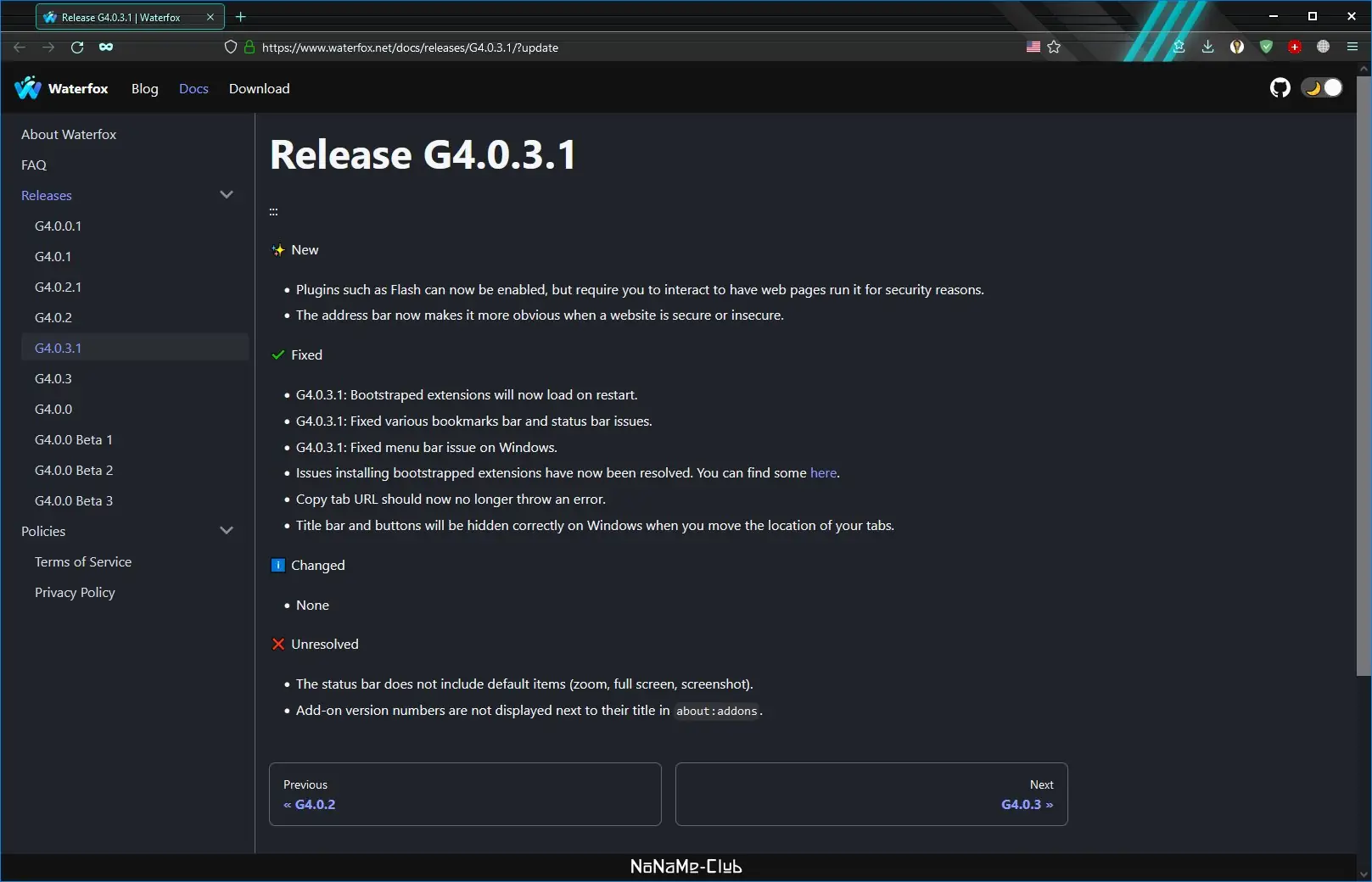Click the US flag icon in address bar
The image size is (1372, 882).
1033,47
